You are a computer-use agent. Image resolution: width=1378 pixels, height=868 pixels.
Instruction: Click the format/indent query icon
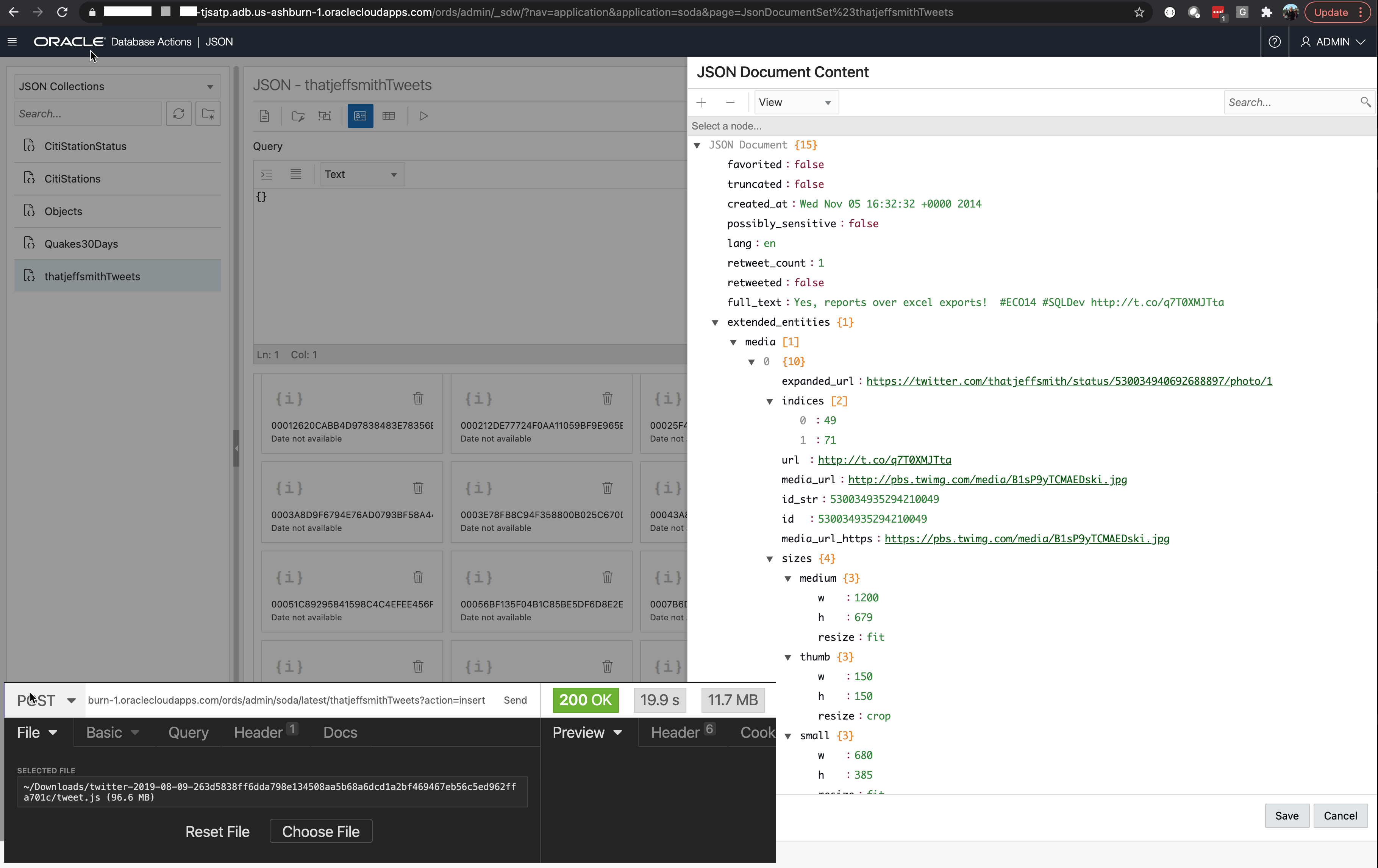click(267, 175)
